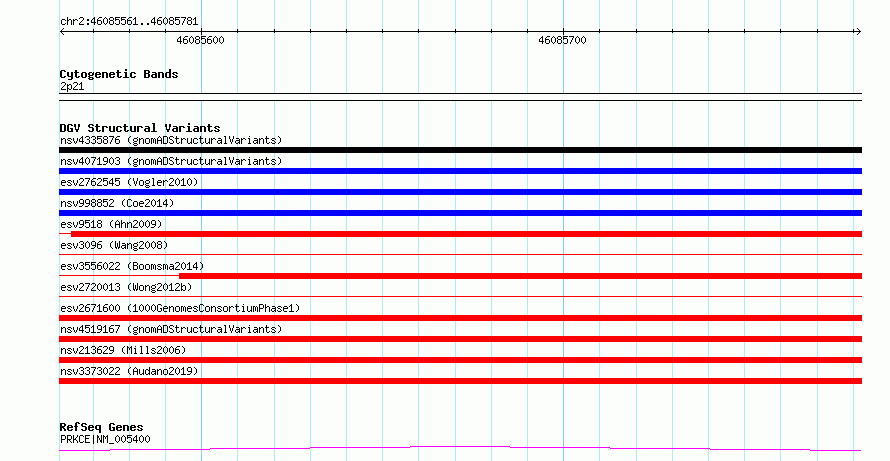
Task: Open gene label PRKCE|NM_005400
Action: pos(105,439)
